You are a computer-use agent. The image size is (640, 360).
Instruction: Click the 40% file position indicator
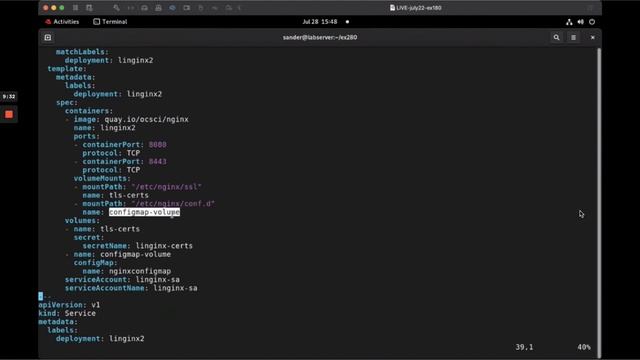tap(584, 347)
